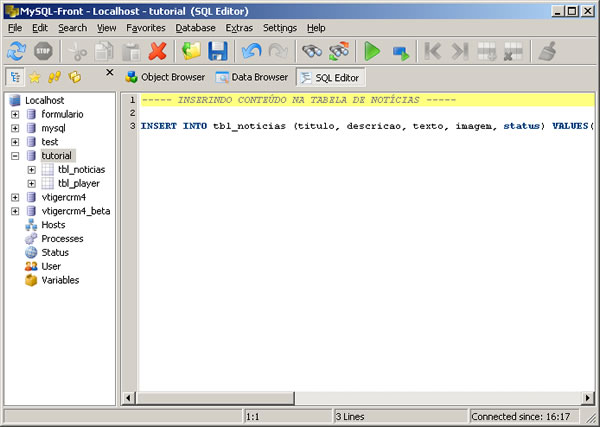600x427 pixels.
Task: Open the Search menu
Action: click(x=73, y=28)
